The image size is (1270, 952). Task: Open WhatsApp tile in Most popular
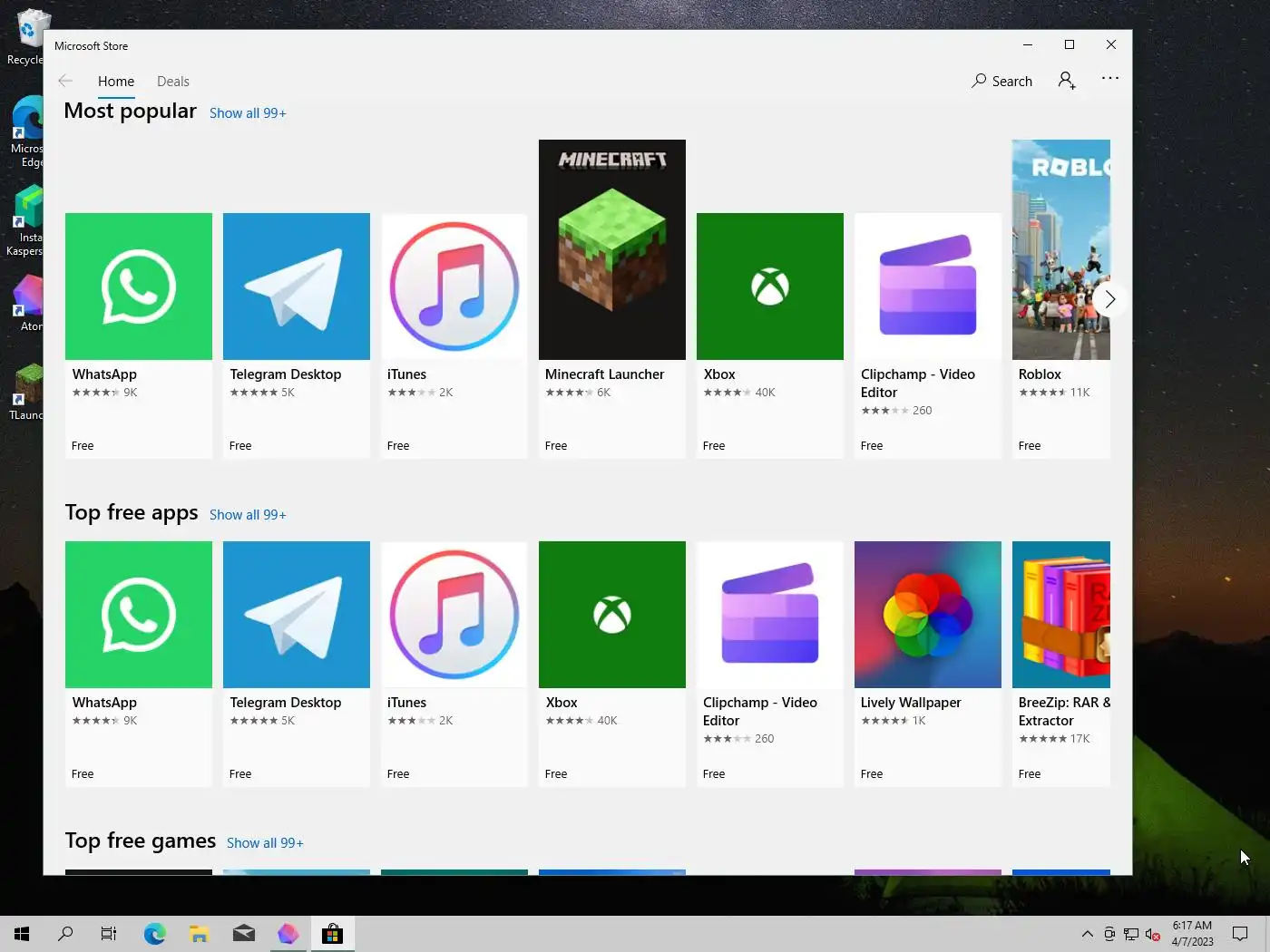tap(139, 335)
